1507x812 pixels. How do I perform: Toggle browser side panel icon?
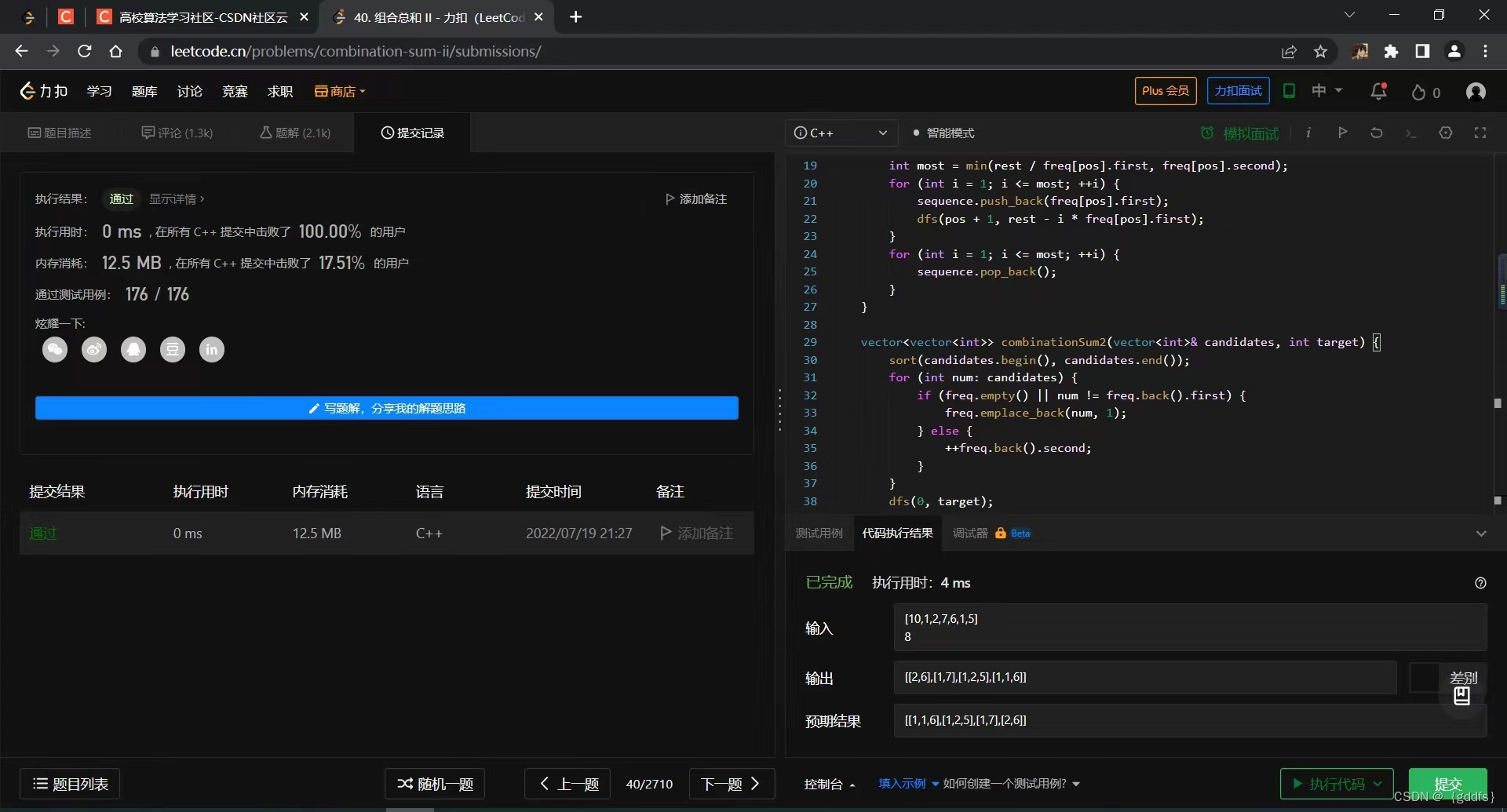tap(1422, 52)
